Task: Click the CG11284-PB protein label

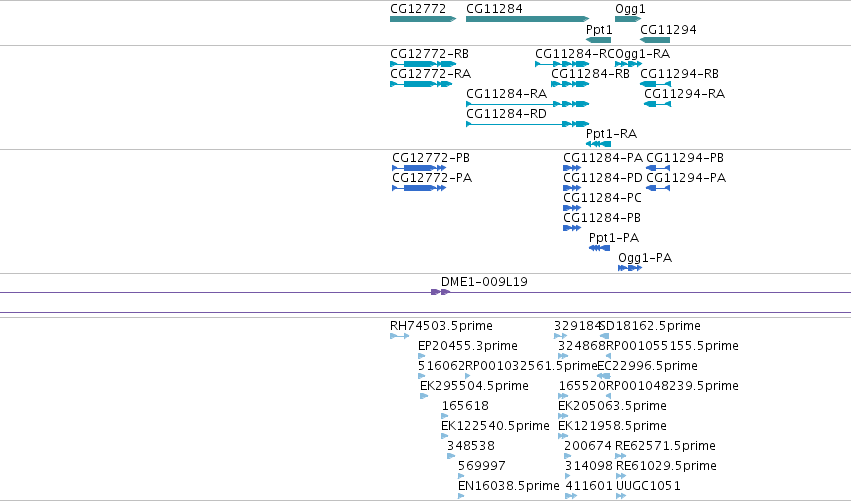Action: (602, 218)
